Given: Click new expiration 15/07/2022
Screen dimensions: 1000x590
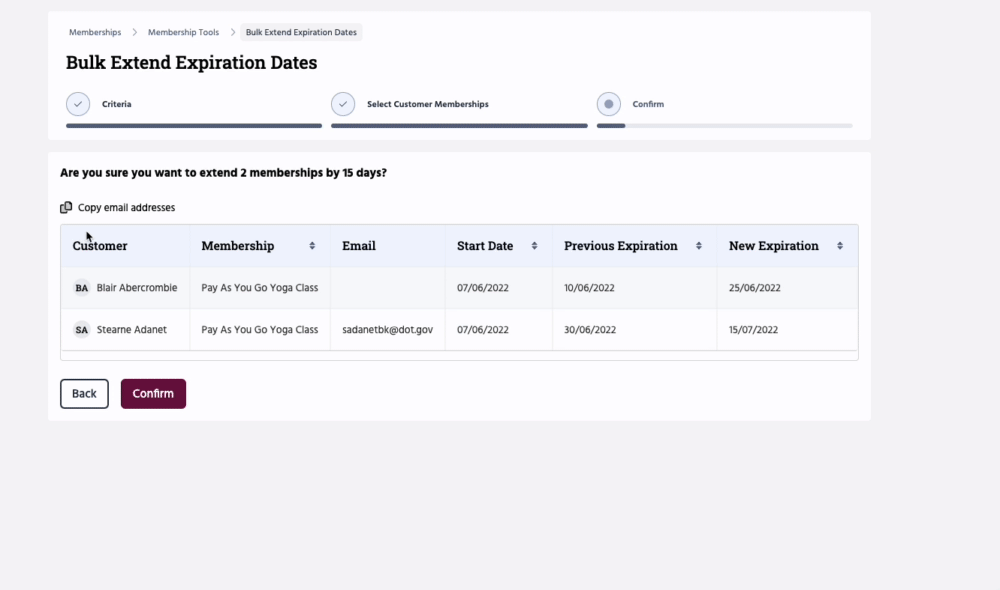Looking at the screenshot, I should (753, 330).
